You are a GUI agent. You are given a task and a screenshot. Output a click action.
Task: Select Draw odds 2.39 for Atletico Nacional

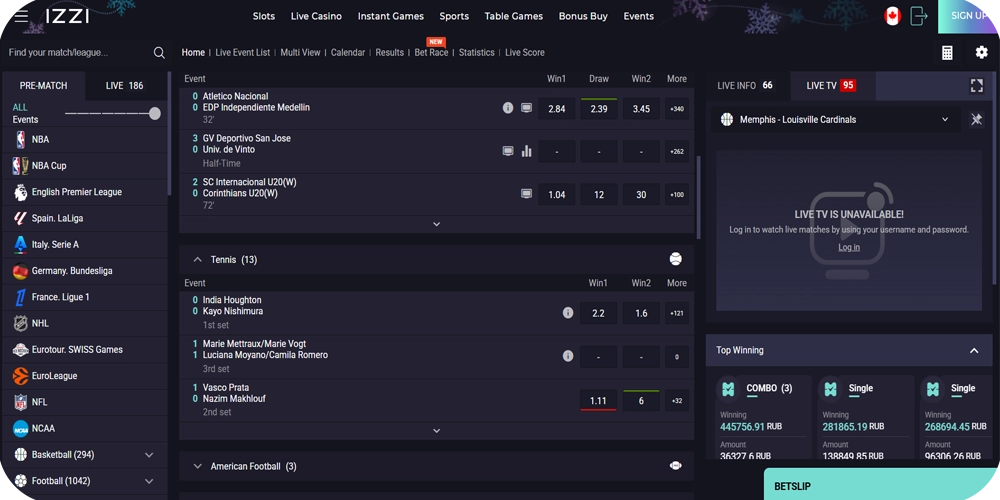click(599, 109)
